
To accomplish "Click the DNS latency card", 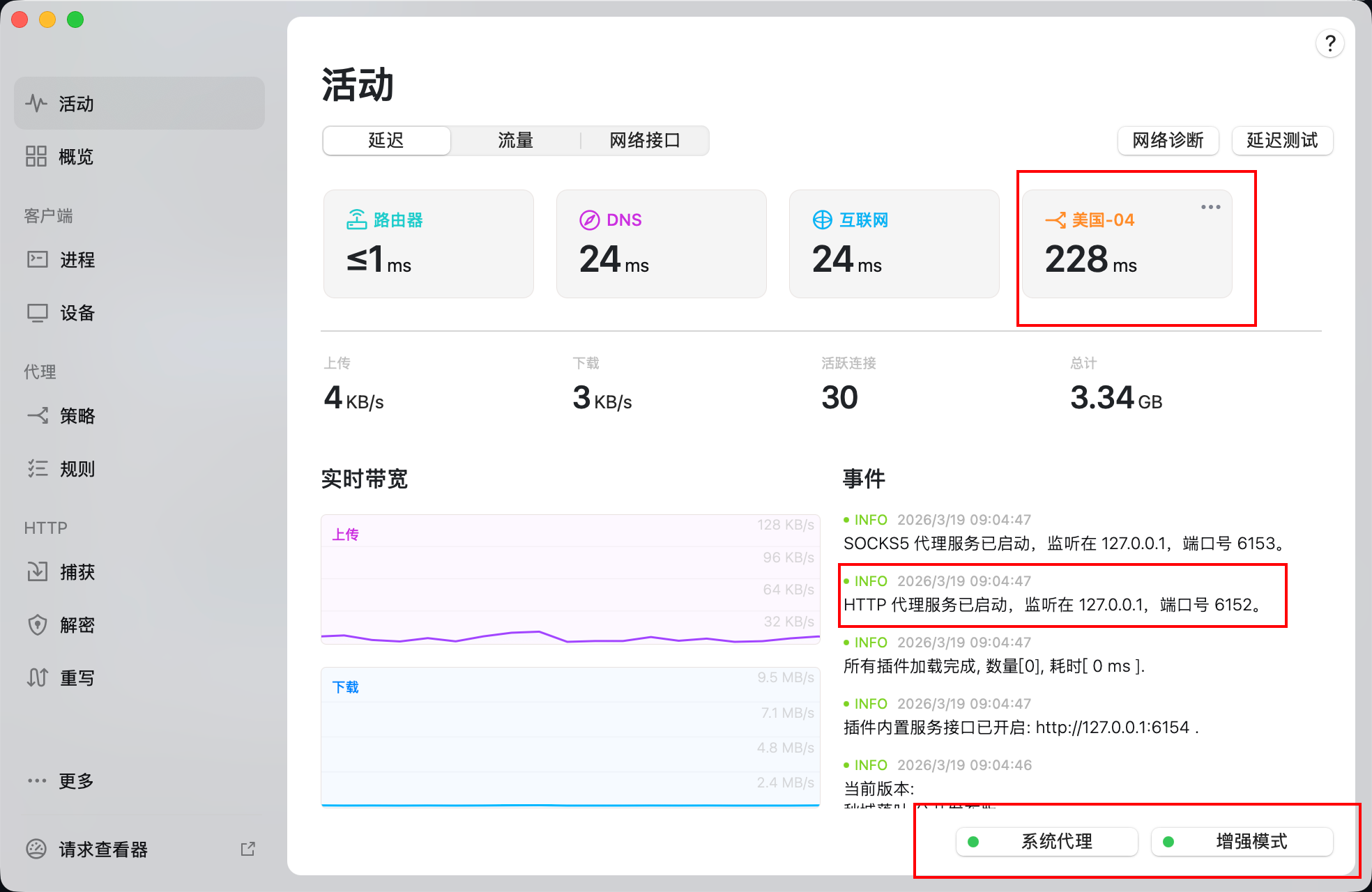I will 660,243.
